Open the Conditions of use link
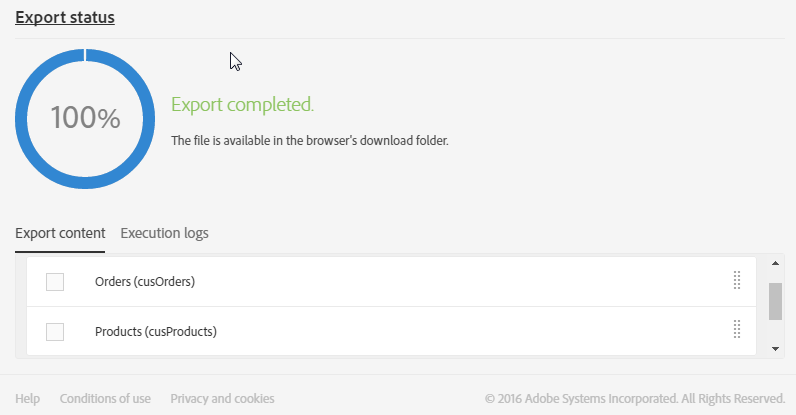 [105, 398]
